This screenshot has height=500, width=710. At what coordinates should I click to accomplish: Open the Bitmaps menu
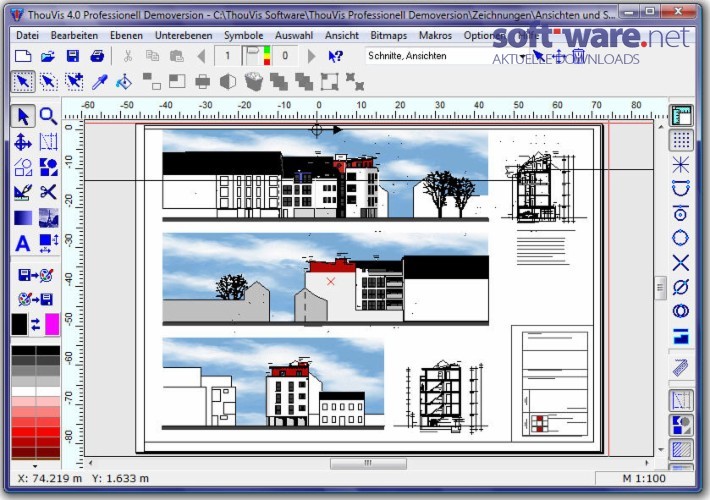click(x=389, y=35)
